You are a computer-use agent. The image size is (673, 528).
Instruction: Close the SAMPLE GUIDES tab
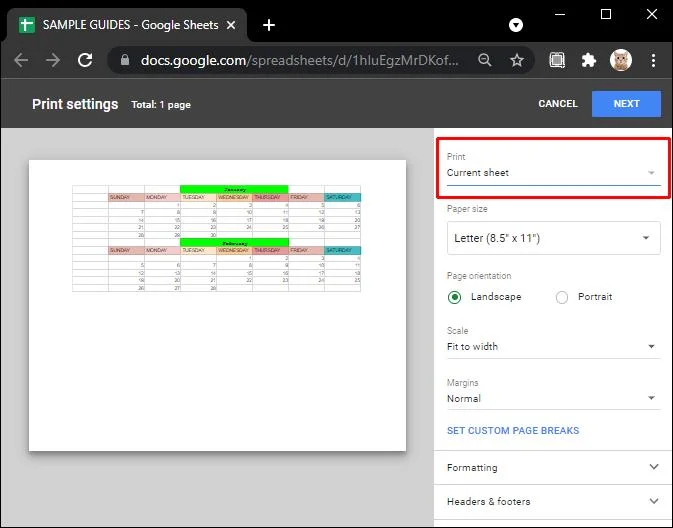(x=231, y=25)
